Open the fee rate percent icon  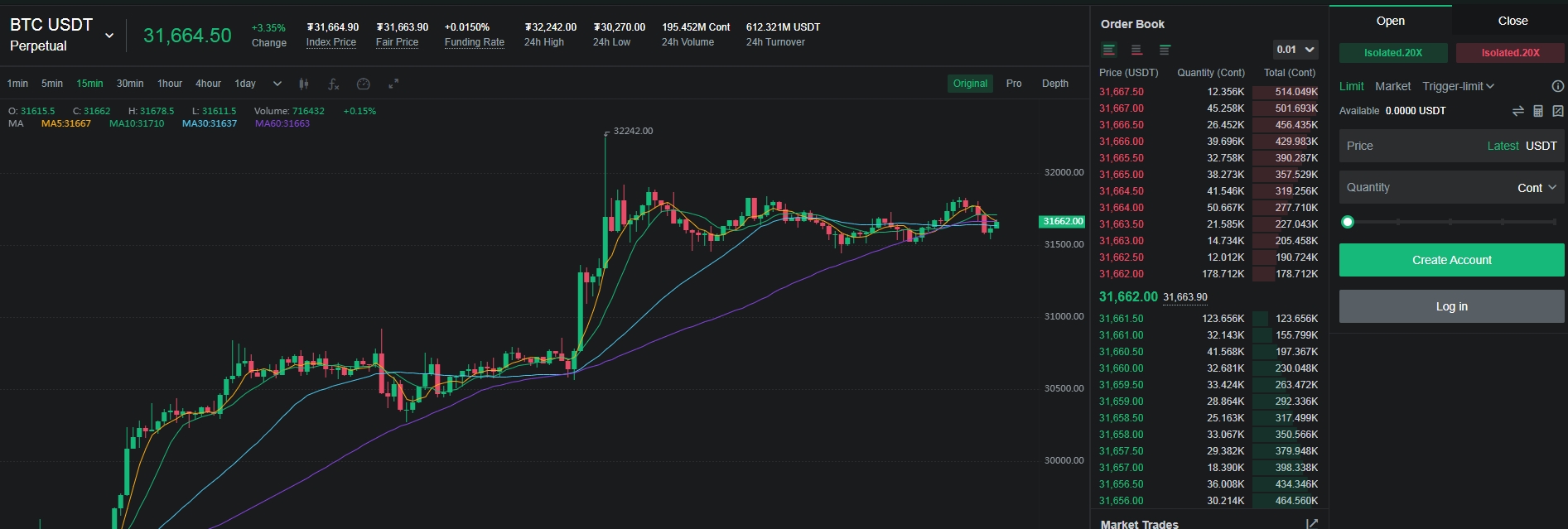(1557, 111)
